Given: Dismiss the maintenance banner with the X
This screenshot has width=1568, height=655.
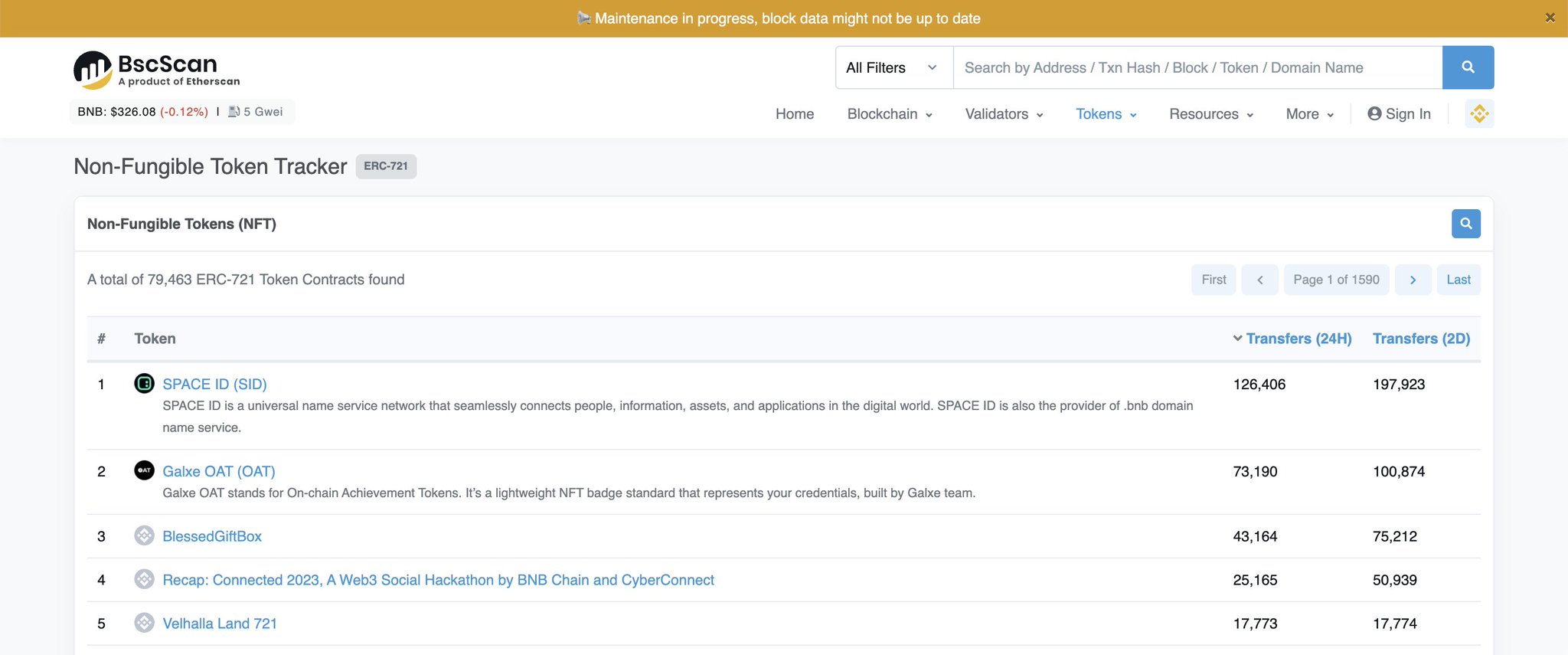Looking at the screenshot, I should (x=1550, y=18).
